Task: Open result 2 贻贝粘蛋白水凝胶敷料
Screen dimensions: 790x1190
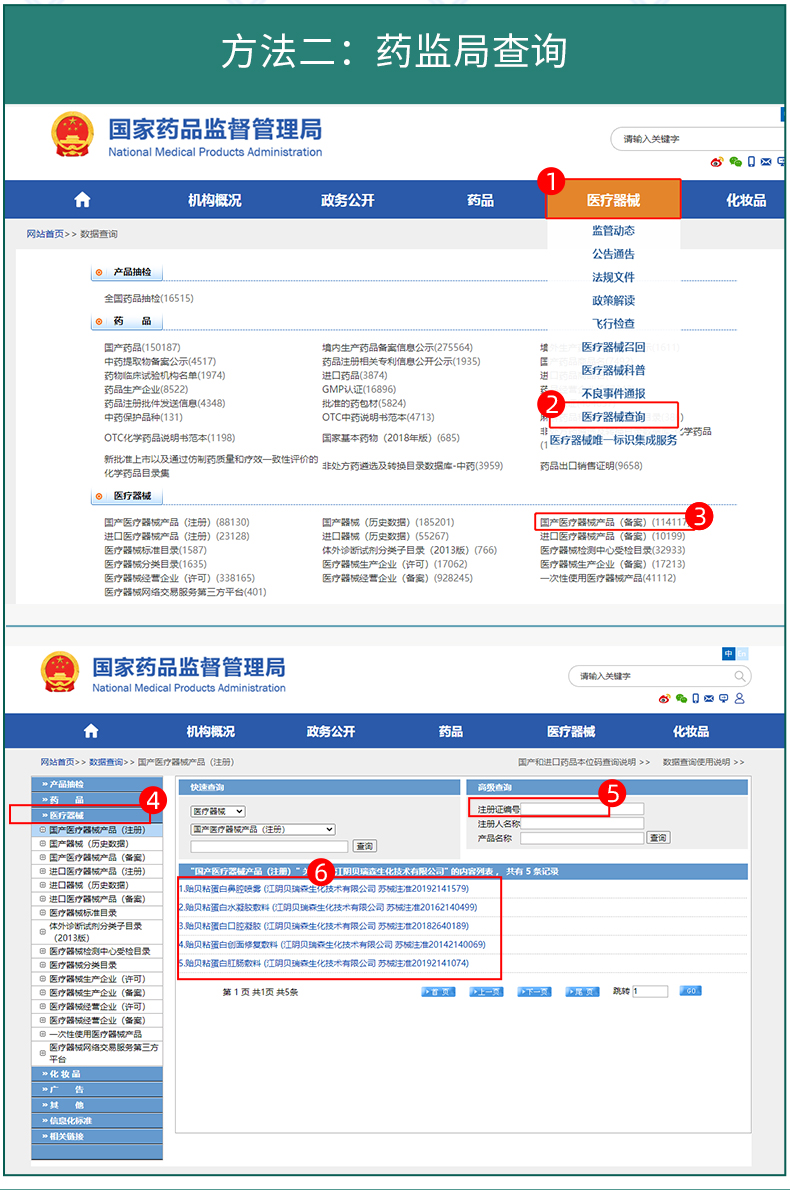Action: pyautogui.click(x=328, y=907)
